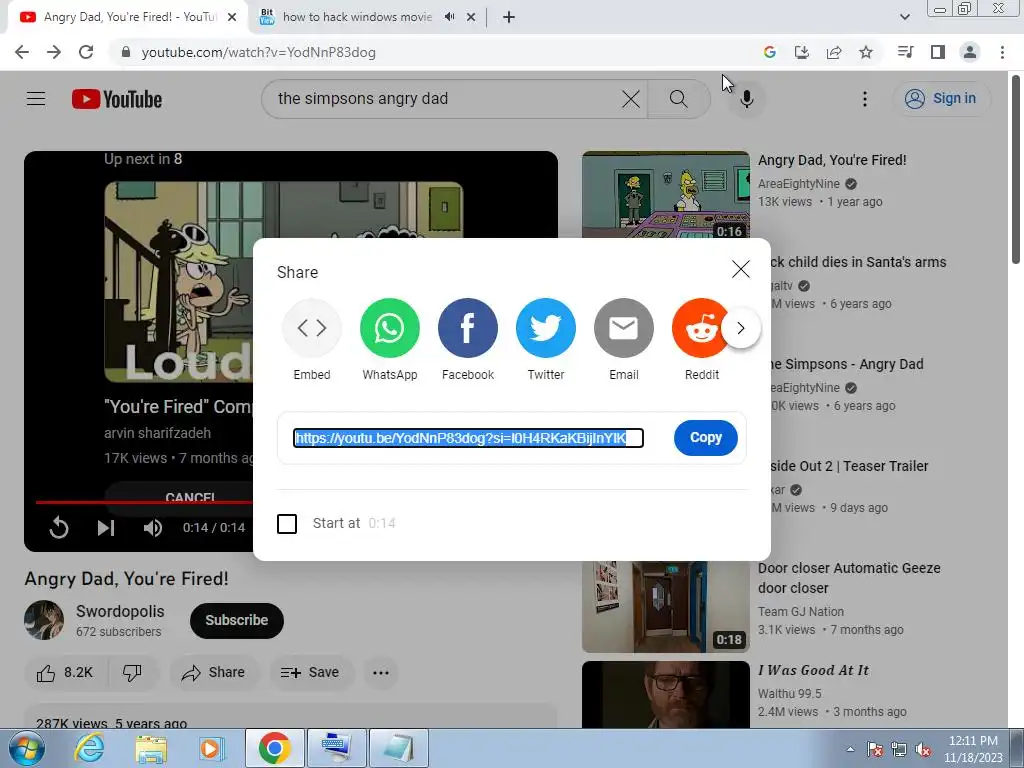Screen dimensions: 1024x768
Task: Click the red video progress bar
Action: pos(144,502)
